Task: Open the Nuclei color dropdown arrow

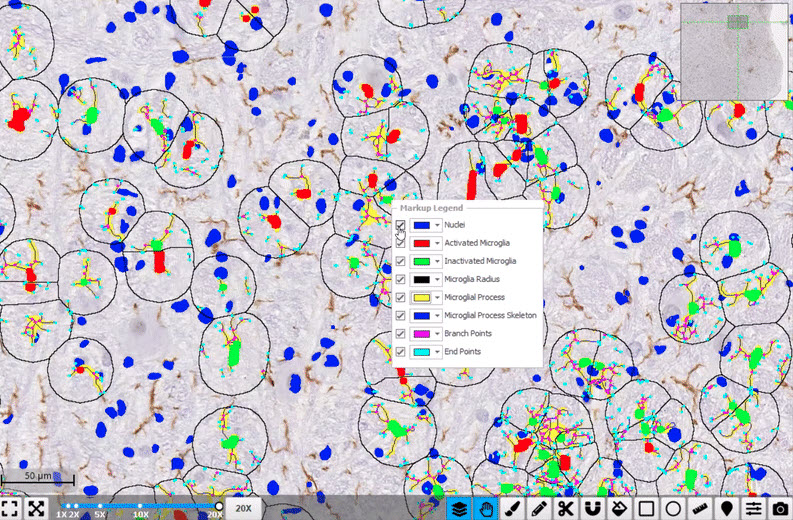Action: pyautogui.click(x=438, y=225)
